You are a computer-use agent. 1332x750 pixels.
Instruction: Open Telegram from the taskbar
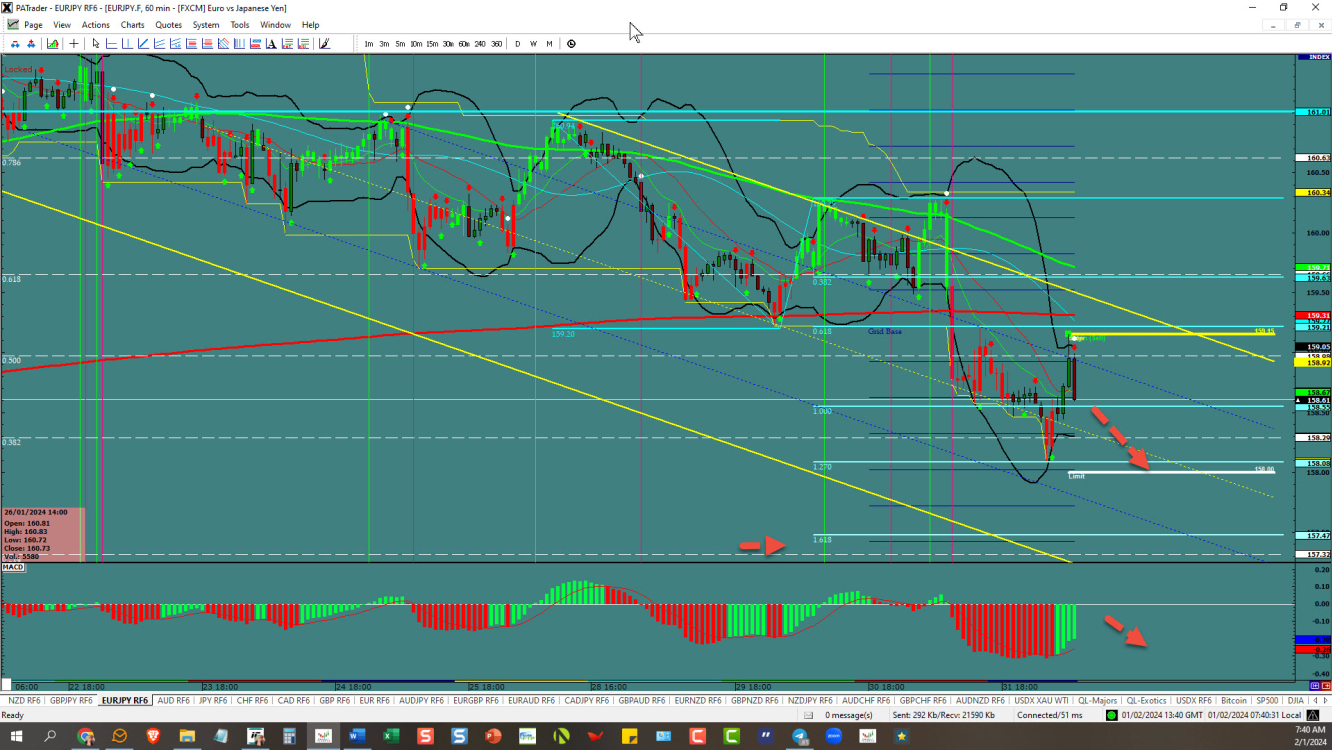click(800, 736)
